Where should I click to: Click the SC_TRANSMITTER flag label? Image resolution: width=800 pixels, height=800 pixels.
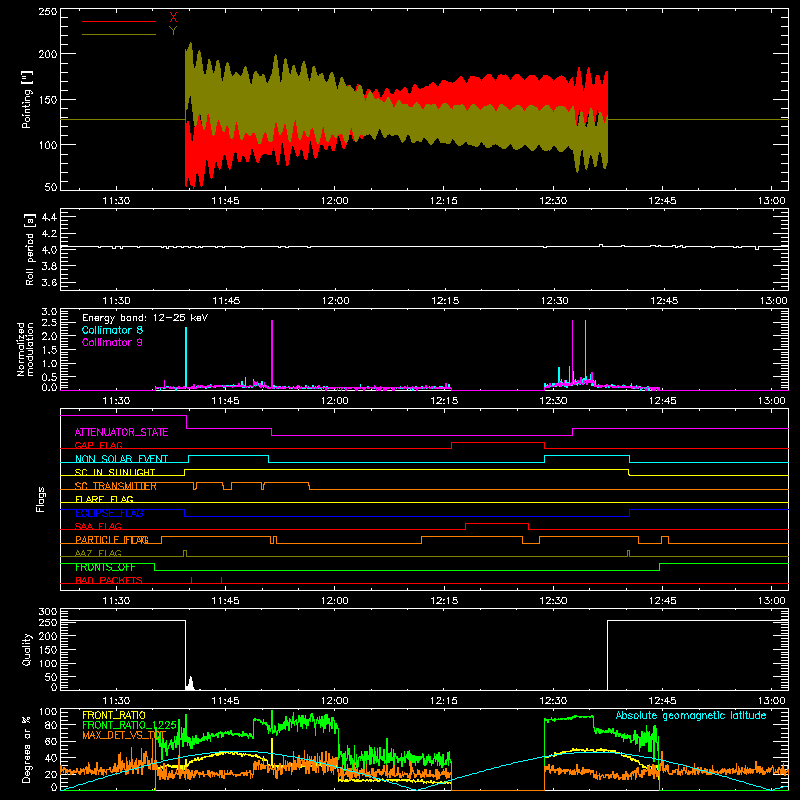(116, 486)
